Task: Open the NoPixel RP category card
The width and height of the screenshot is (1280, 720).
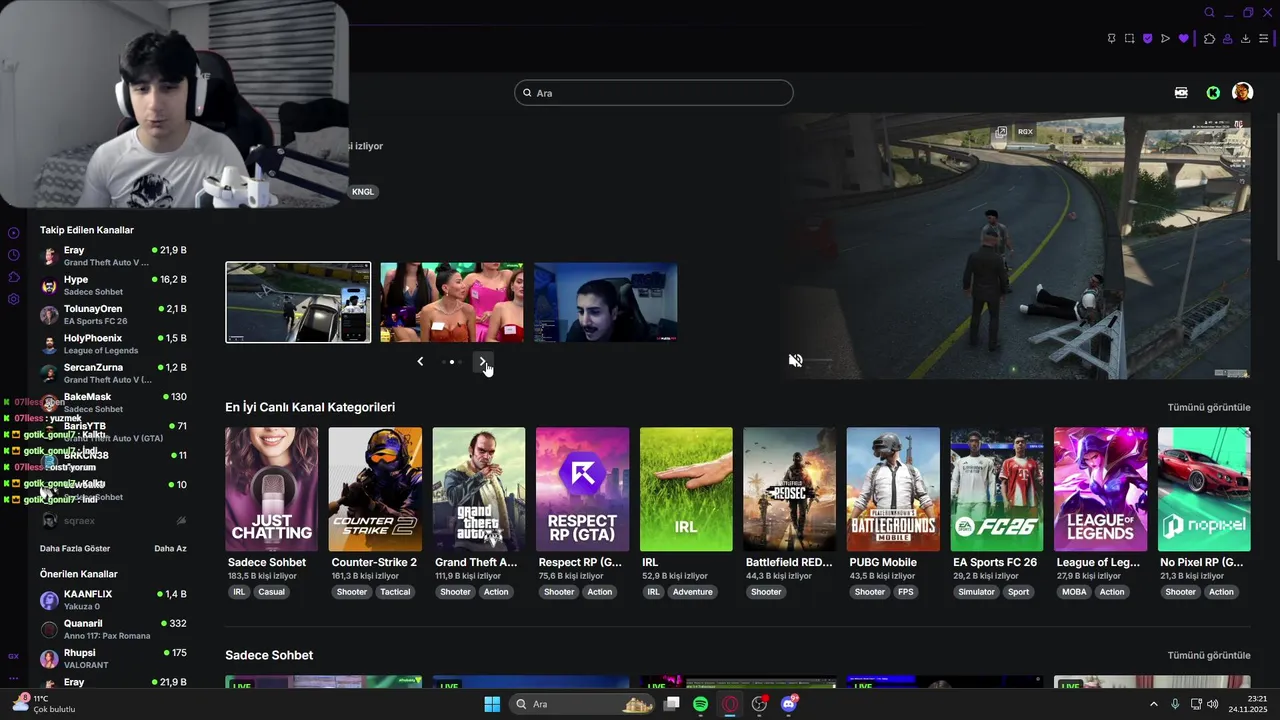Action: pos(1204,489)
